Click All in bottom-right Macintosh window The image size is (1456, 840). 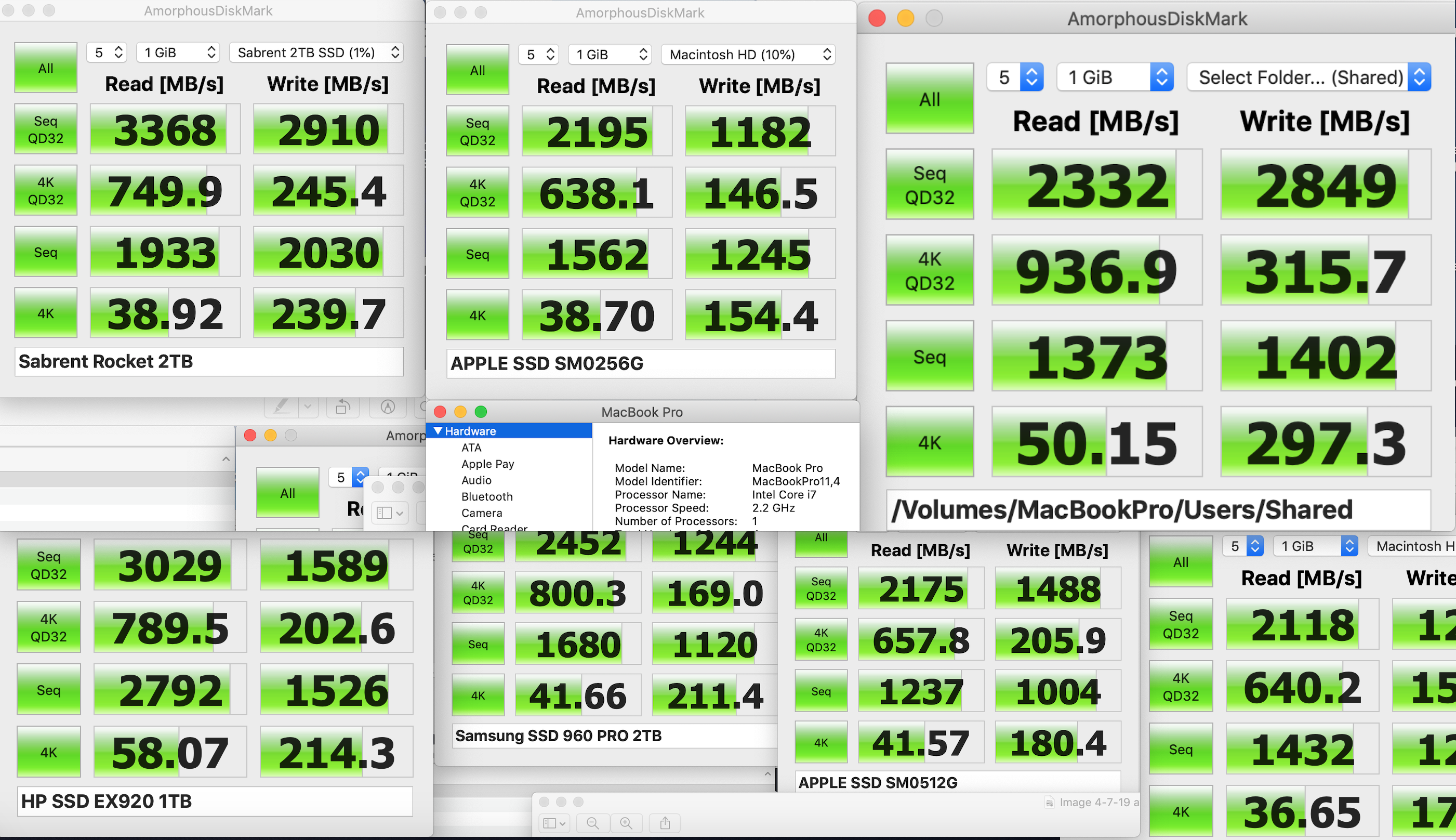(1181, 562)
